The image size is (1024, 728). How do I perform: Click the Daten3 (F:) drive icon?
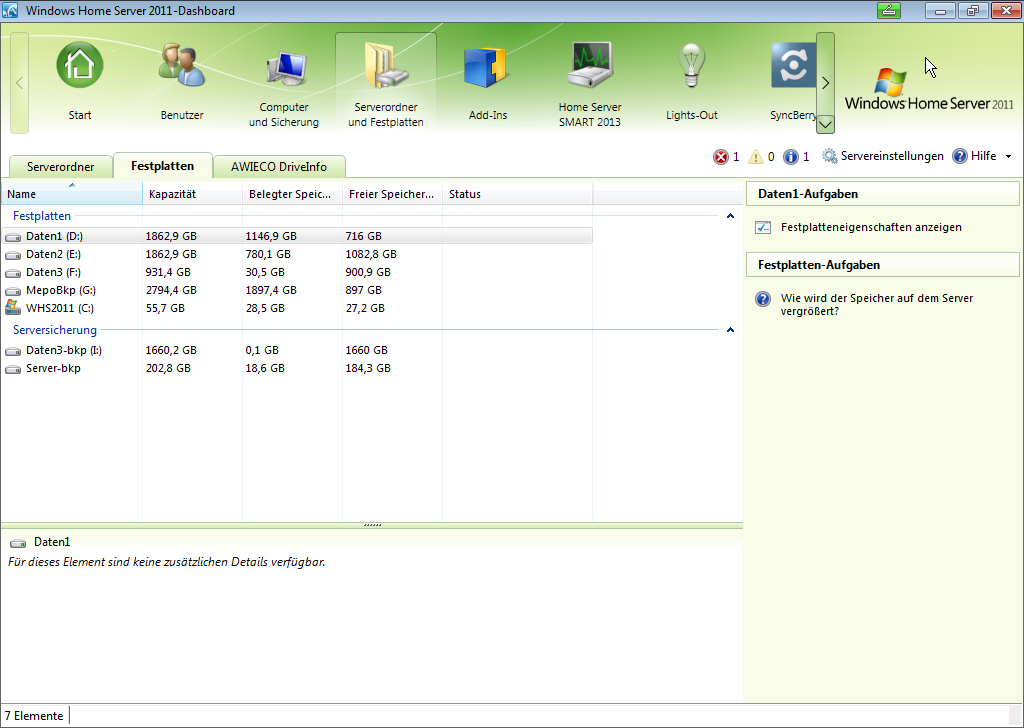[13, 273]
